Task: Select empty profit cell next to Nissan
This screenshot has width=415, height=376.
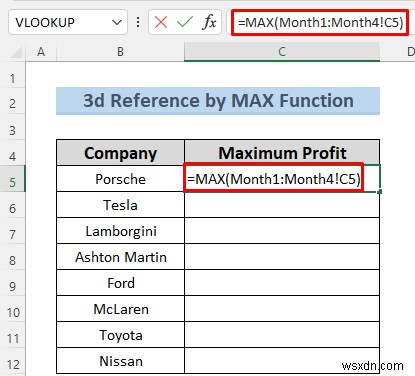Action: click(282, 361)
